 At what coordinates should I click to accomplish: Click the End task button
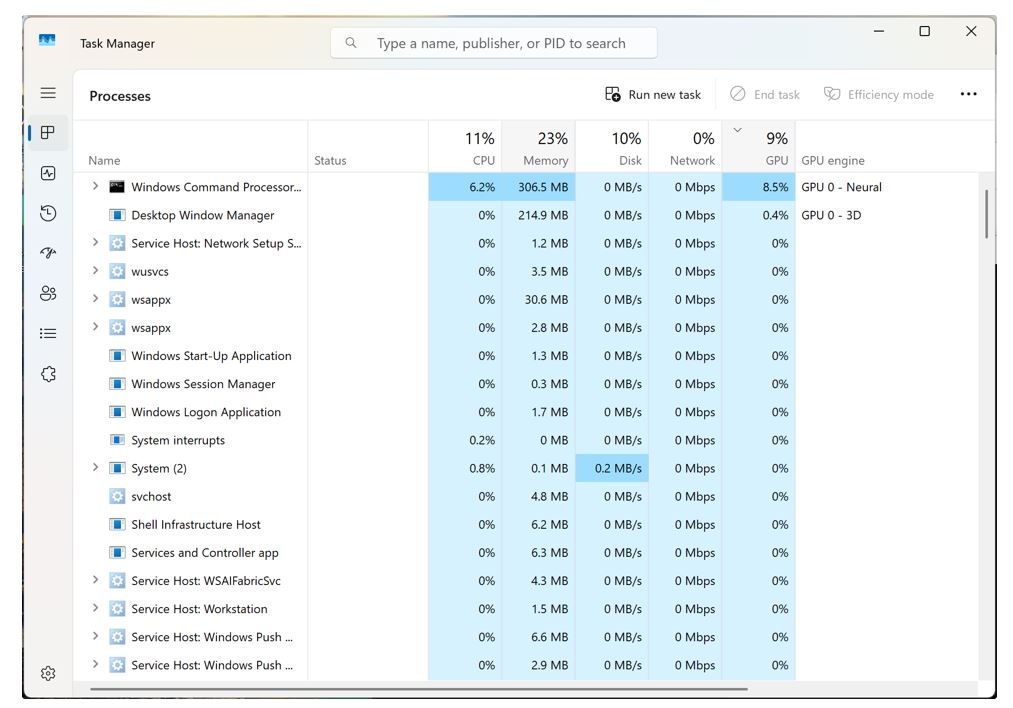[x=765, y=94]
